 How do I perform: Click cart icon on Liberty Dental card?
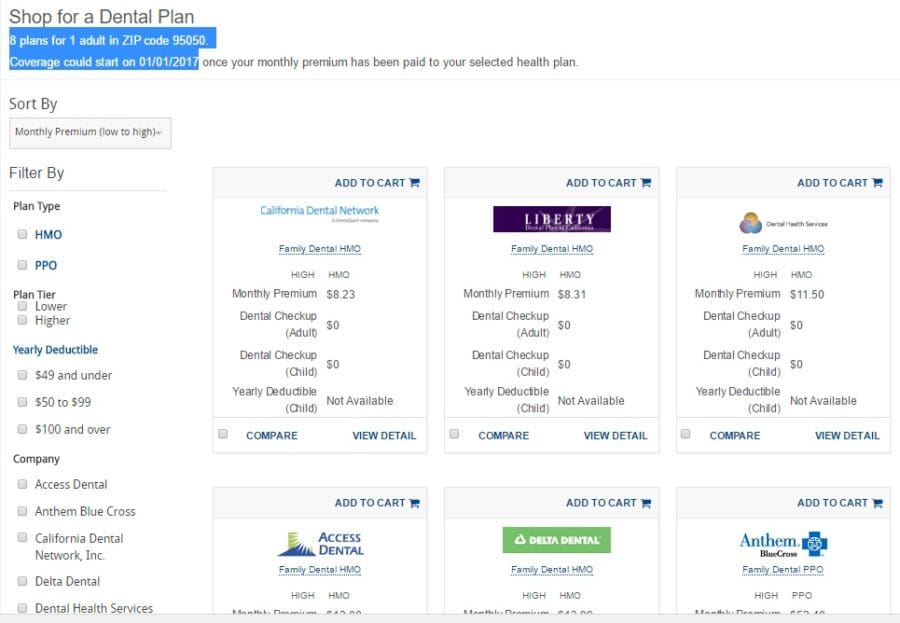click(x=645, y=183)
